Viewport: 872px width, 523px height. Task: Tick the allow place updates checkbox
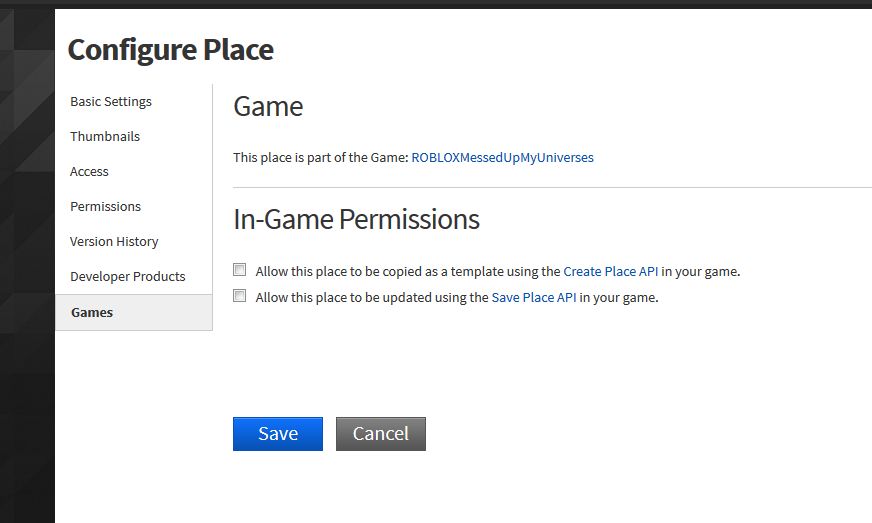(240, 296)
